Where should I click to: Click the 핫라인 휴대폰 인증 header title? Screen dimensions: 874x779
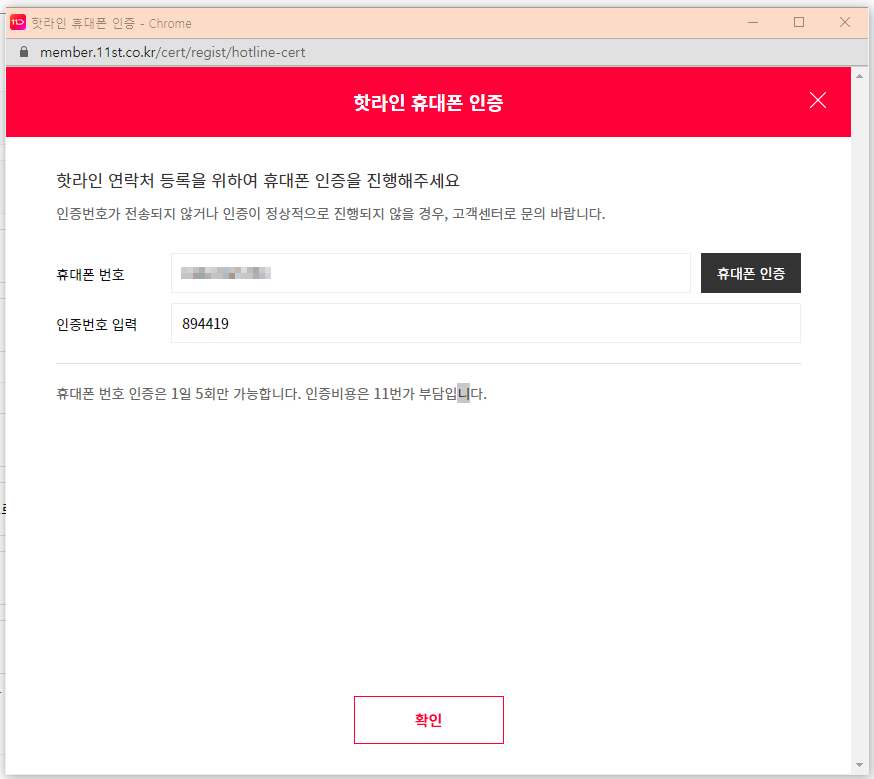428,103
